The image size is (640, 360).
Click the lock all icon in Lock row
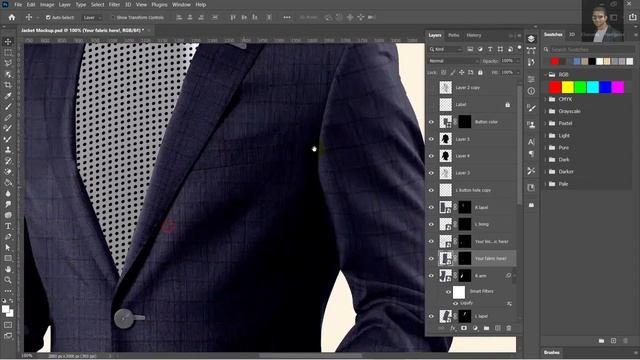[x=480, y=72]
